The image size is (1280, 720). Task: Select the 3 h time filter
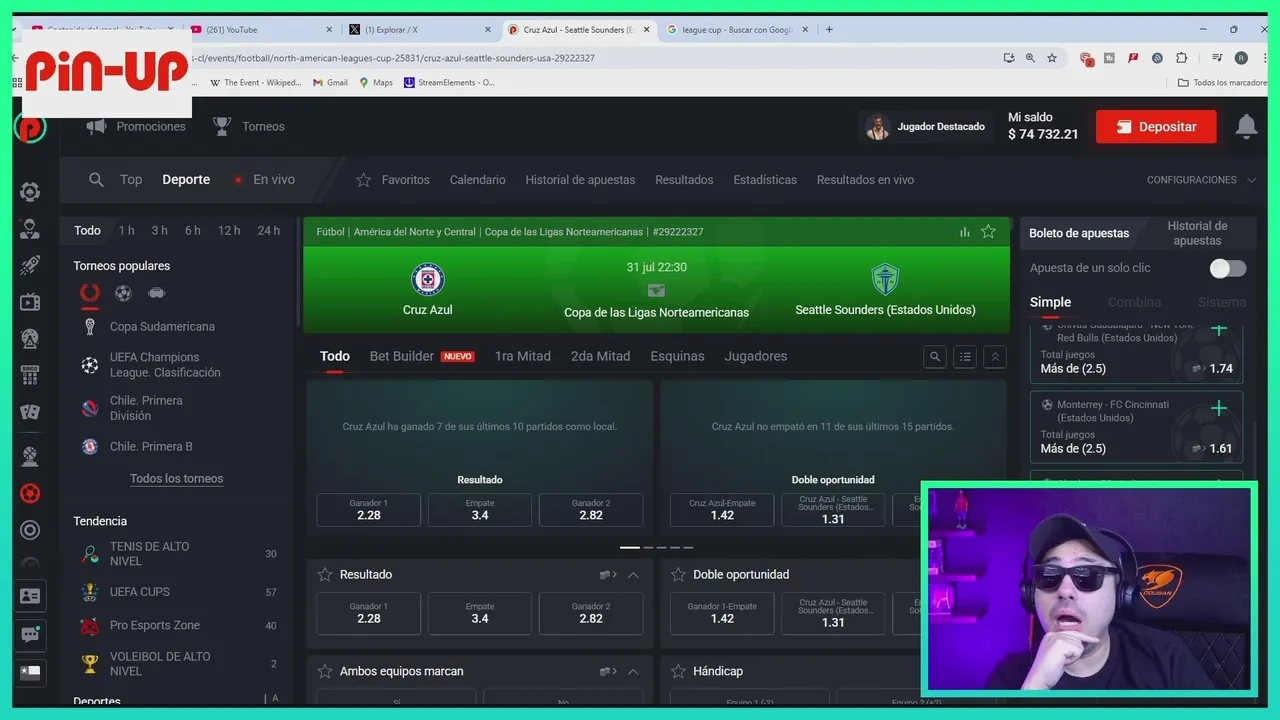(159, 231)
